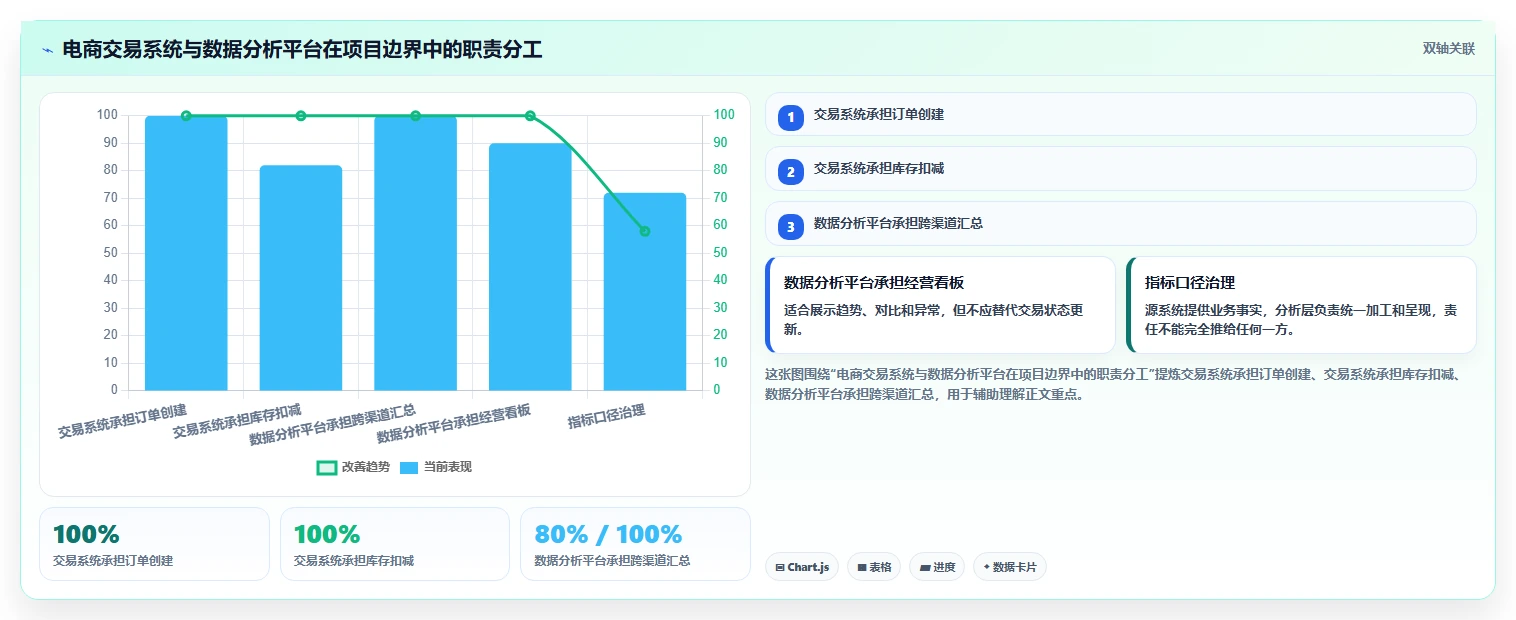Click the chart title 电商交易系统与数据分析平台

coord(302,49)
